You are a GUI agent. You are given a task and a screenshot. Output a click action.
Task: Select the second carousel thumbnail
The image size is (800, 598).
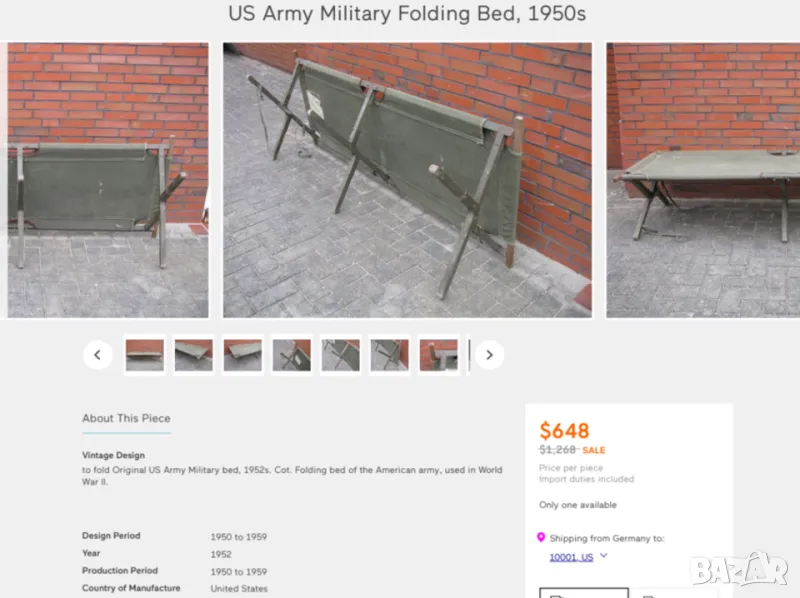pyautogui.click(x=194, y=355)
